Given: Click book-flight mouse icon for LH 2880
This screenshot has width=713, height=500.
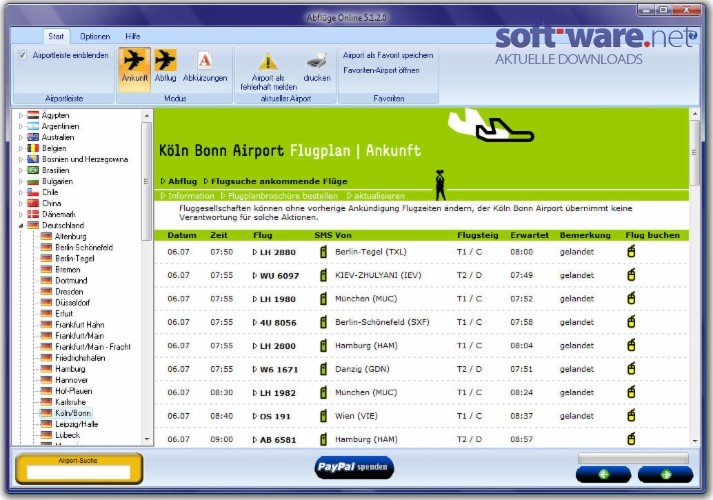Looking at the screenshot, I should [x=631, y=251].
